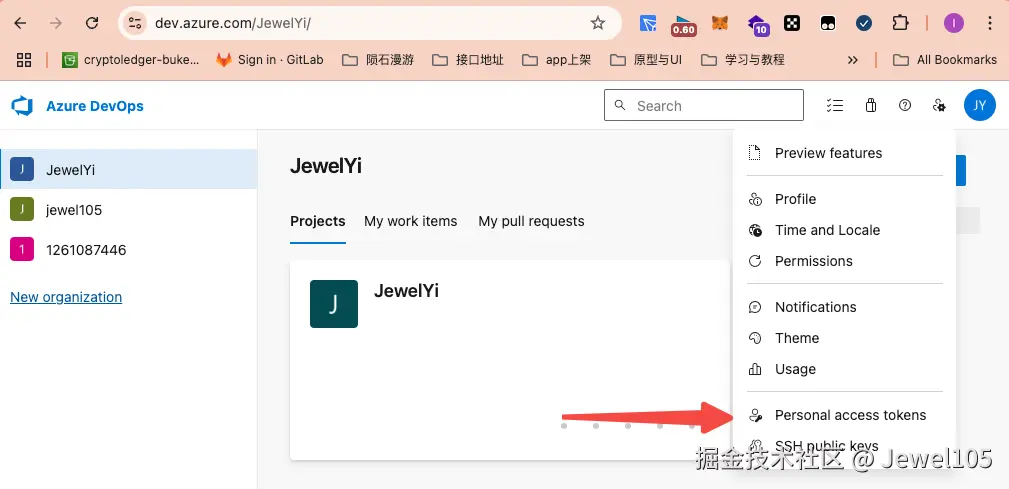Bookmark this page with the star icon

click(598, 24)
